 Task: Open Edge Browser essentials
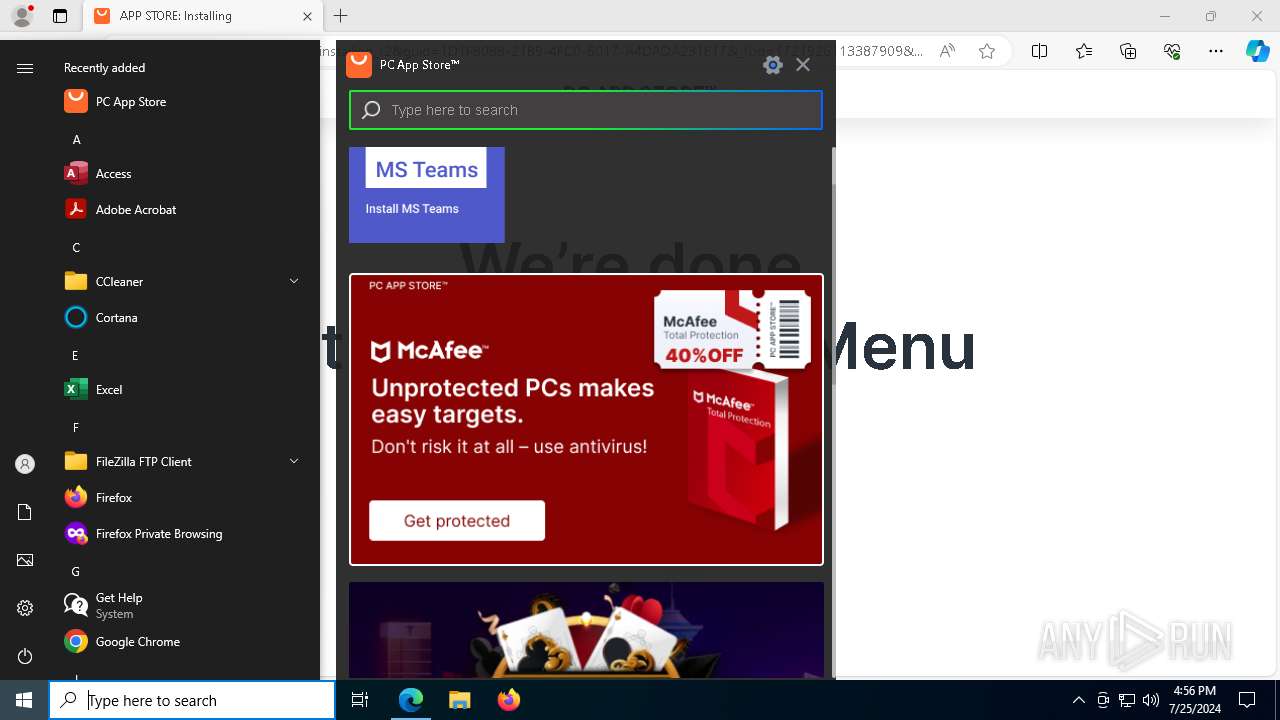pyautogui.click(x=1172, y=51)
